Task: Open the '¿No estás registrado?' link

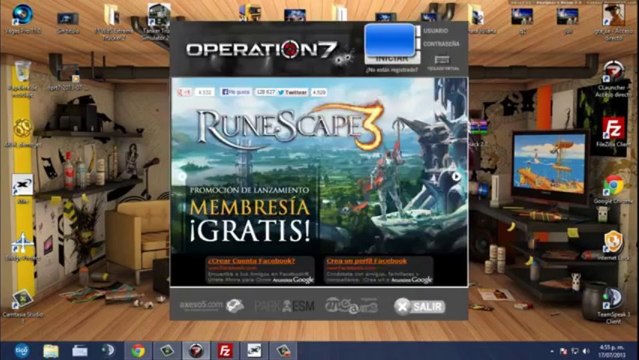Action: [391, 70]
